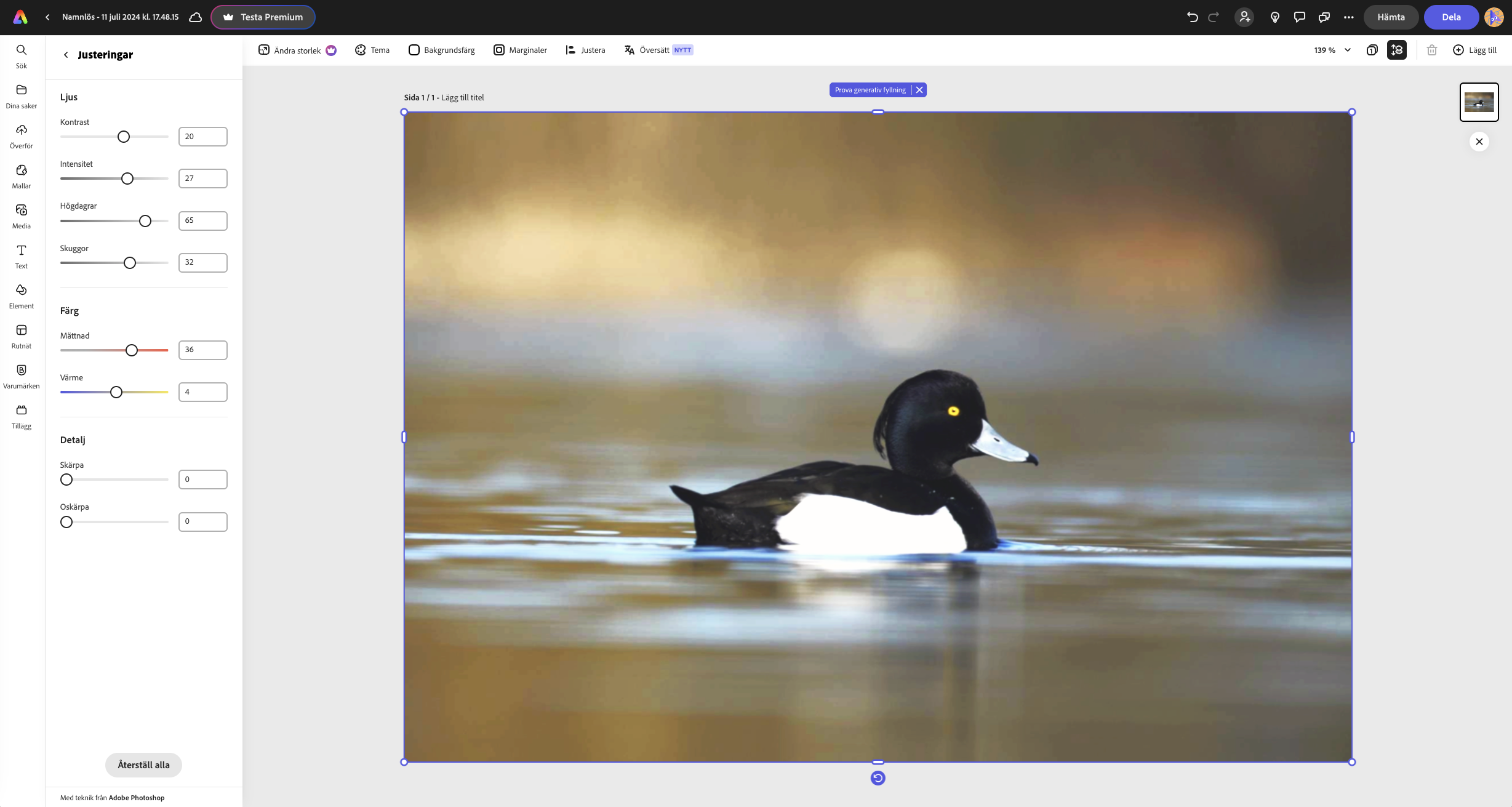This screenshot has width=1512, height=807.
Task: Open the Varumärken brands panel
Action: [x=22, y=376]
